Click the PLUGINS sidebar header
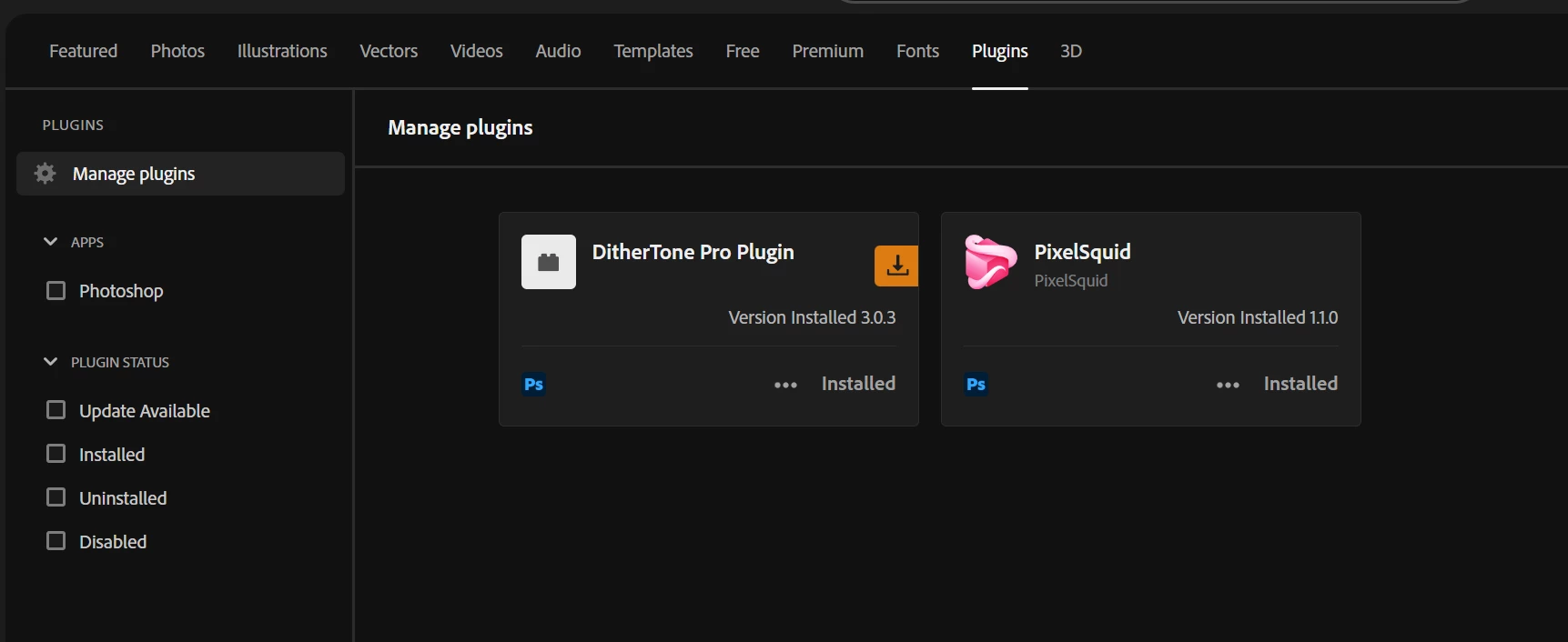Image resolution: width=1568 pixels, height=642 pixels. click(73, 125)
